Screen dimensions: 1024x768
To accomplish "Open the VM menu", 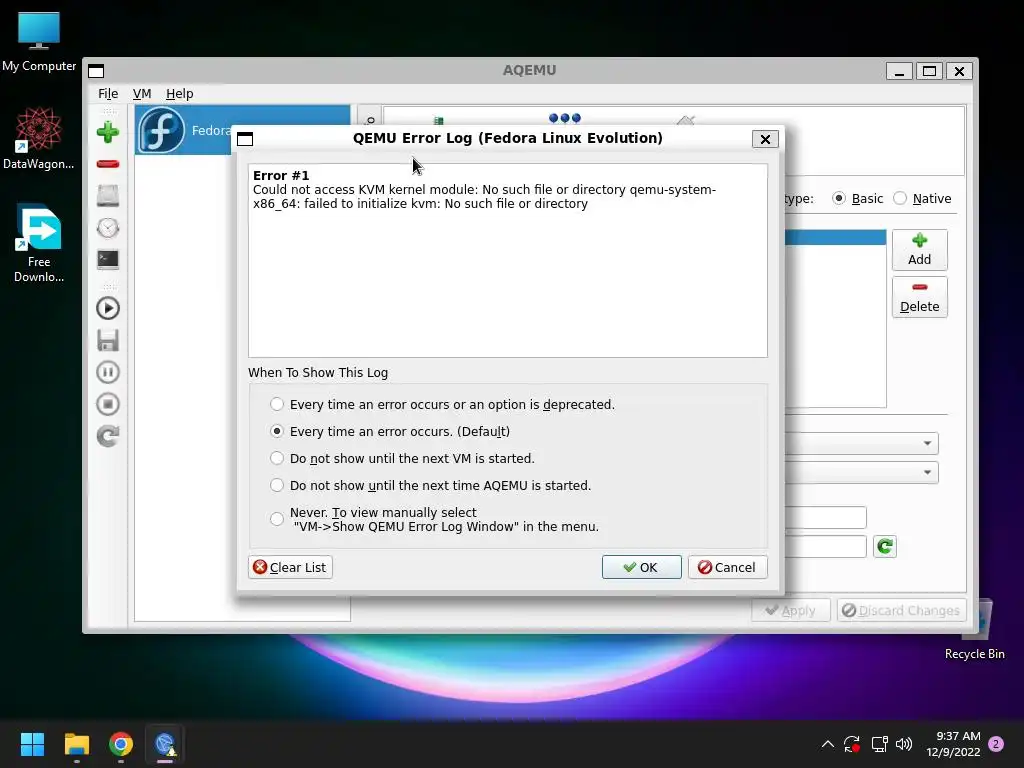I will point(142,93).
